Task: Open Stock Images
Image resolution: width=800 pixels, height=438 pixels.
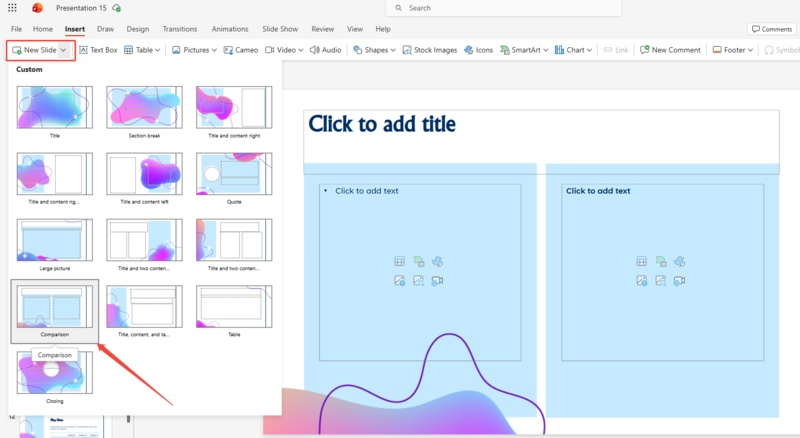Action: [x=430, y=49]
